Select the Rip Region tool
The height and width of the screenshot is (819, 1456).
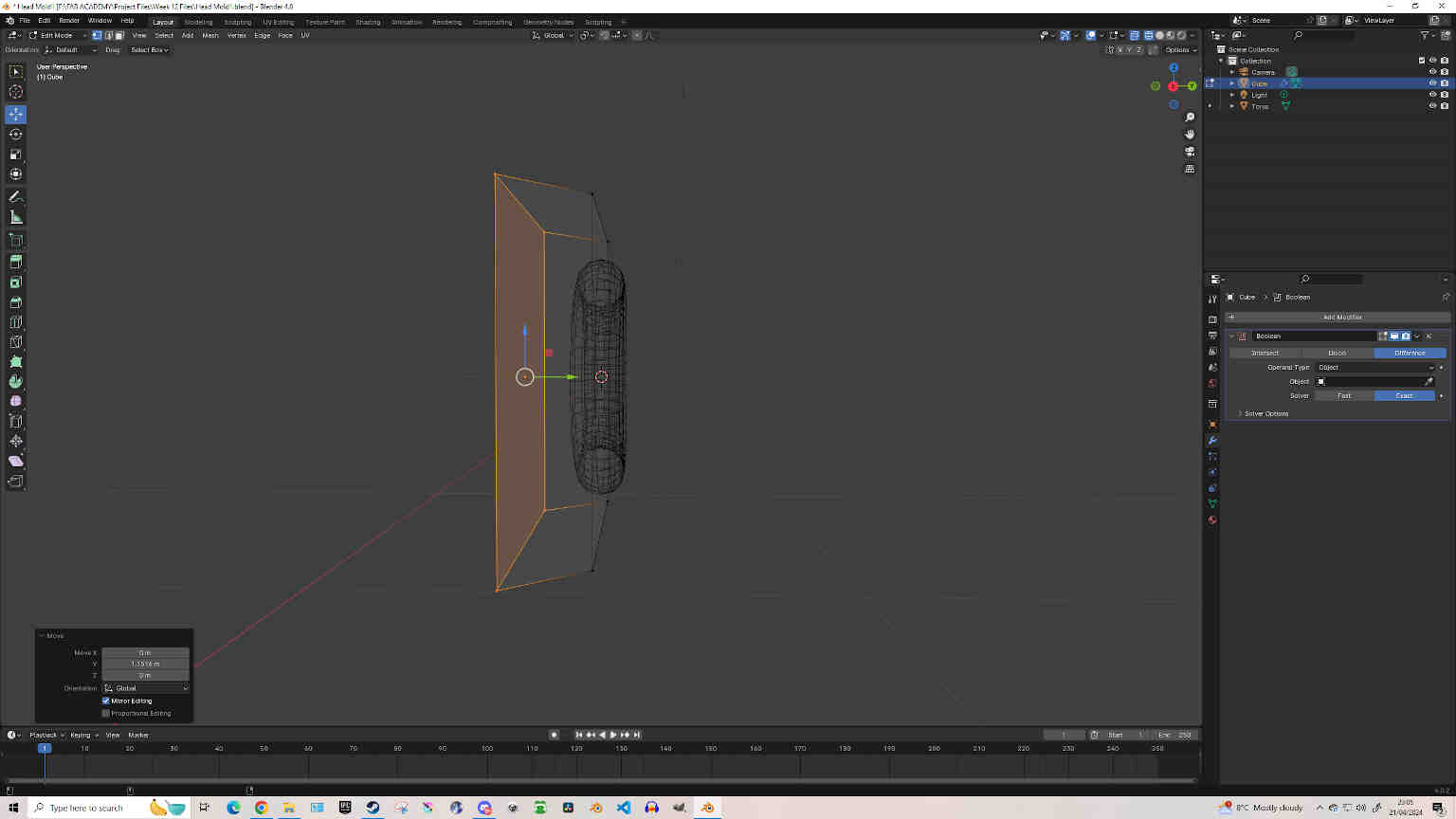16,481
